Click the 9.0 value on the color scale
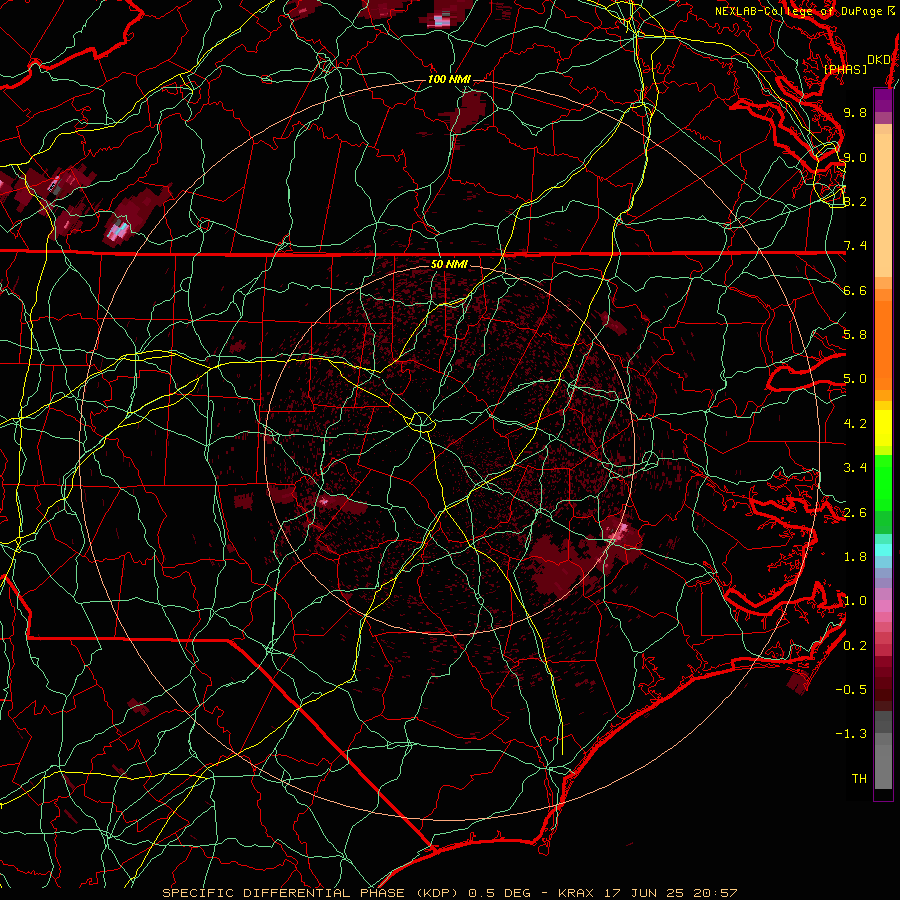The image size is (900, 900). click(x=855, y=157)
